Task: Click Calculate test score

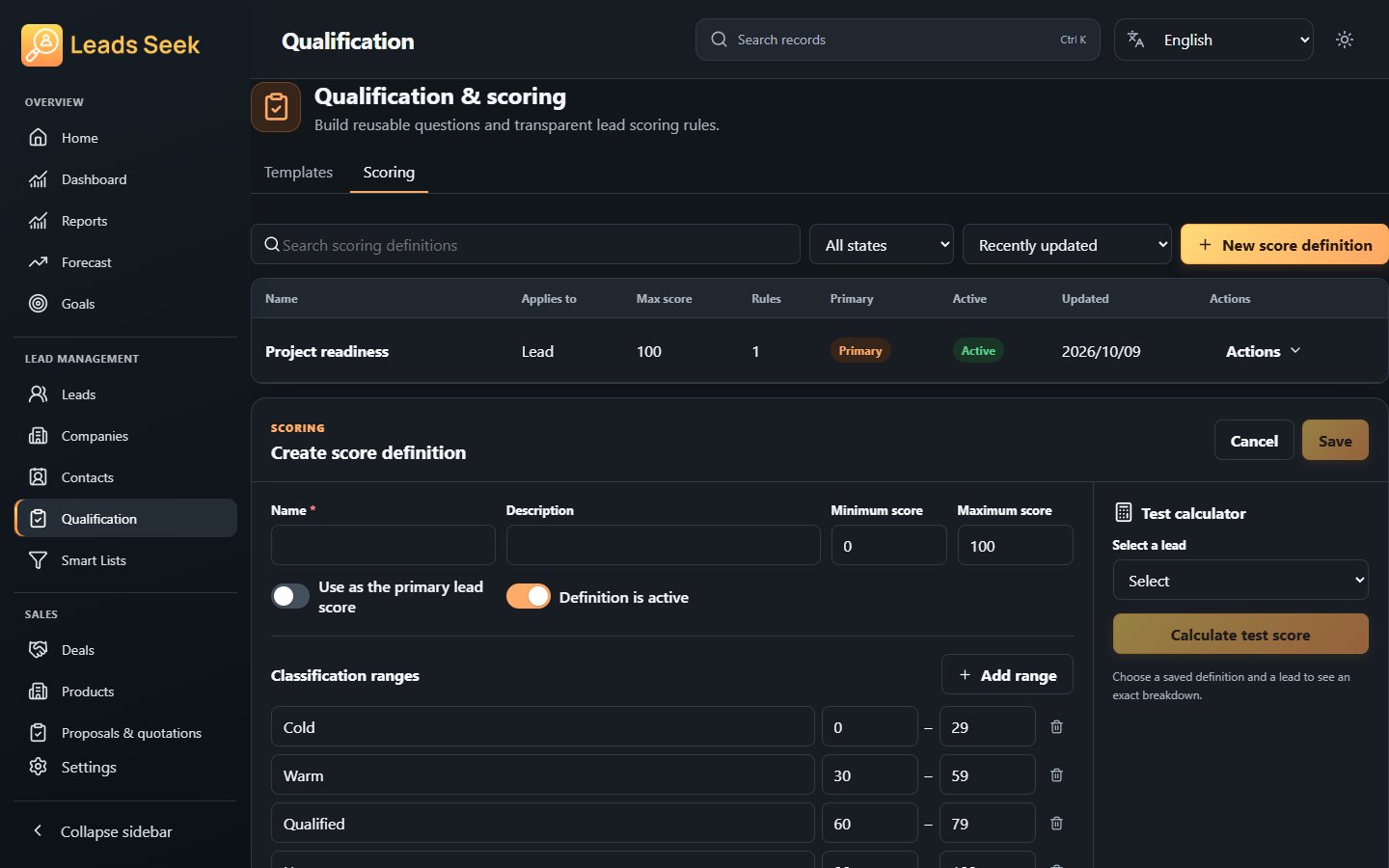Action: coord(1240,635)
